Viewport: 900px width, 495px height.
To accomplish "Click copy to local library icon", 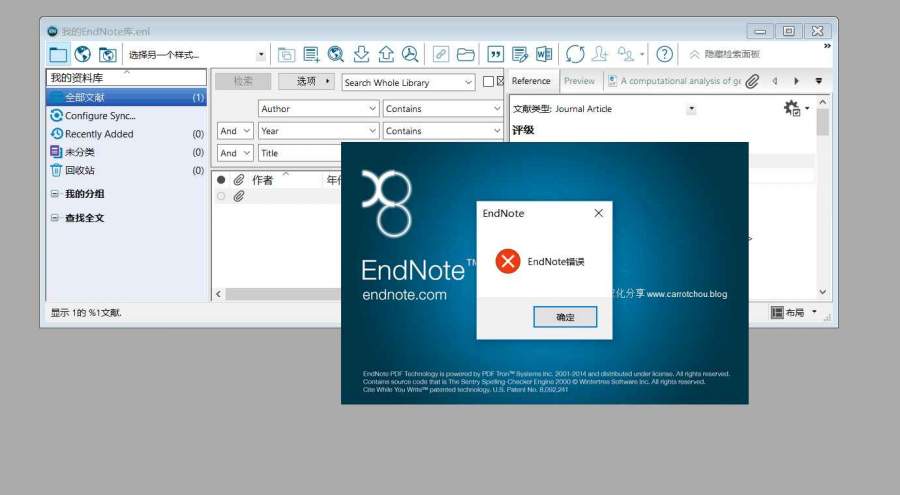I will [x=286, y=55].
